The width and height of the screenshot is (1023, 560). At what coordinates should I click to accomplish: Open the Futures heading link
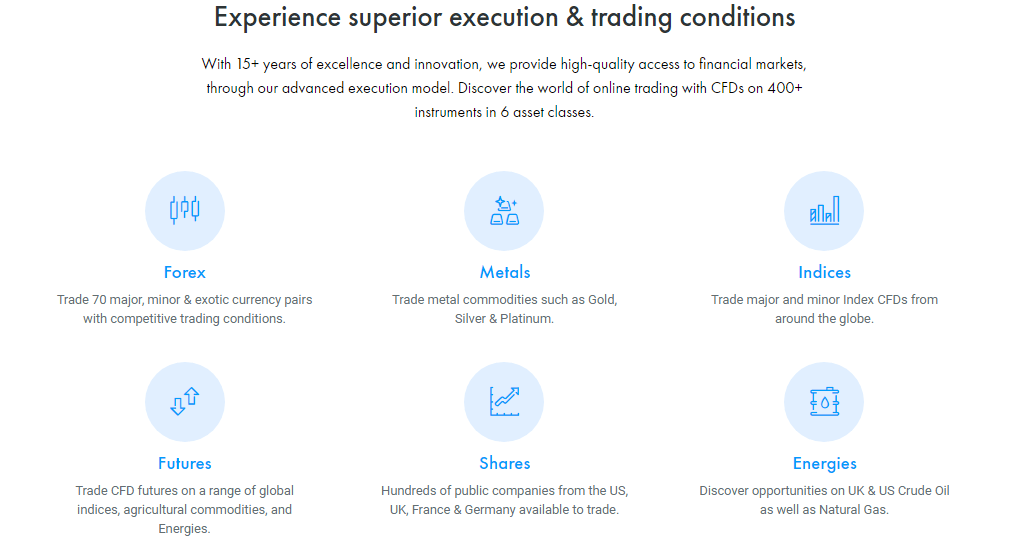[x=185, y=463]
